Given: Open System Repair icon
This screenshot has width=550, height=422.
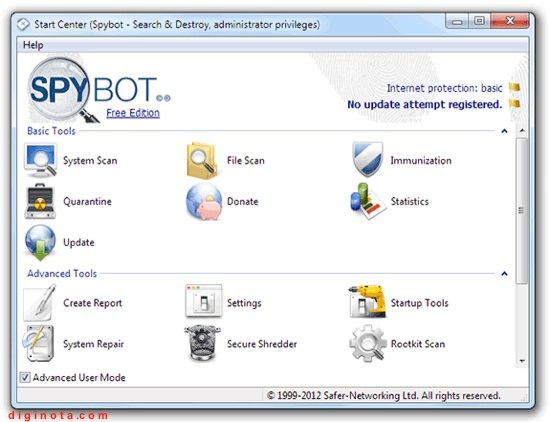Looking at the screenshot, I should [x=39, y=343].
